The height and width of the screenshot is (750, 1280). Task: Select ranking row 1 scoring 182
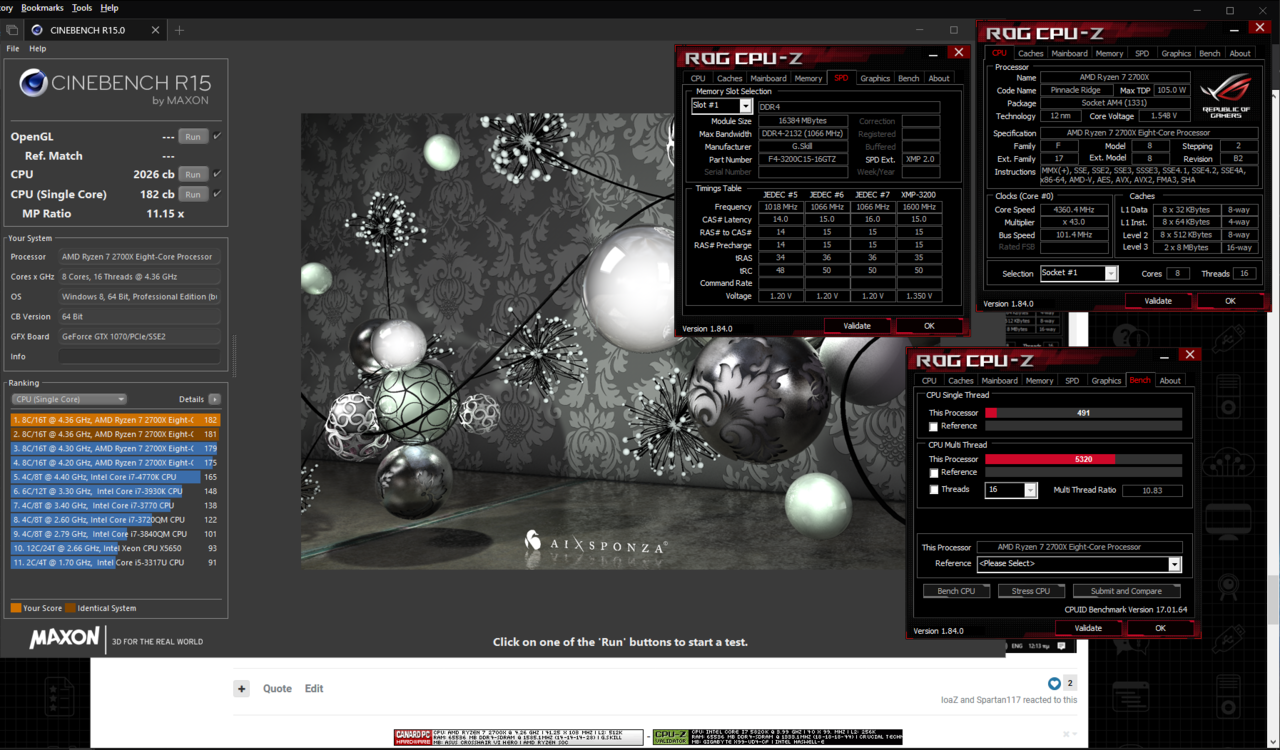115,420
